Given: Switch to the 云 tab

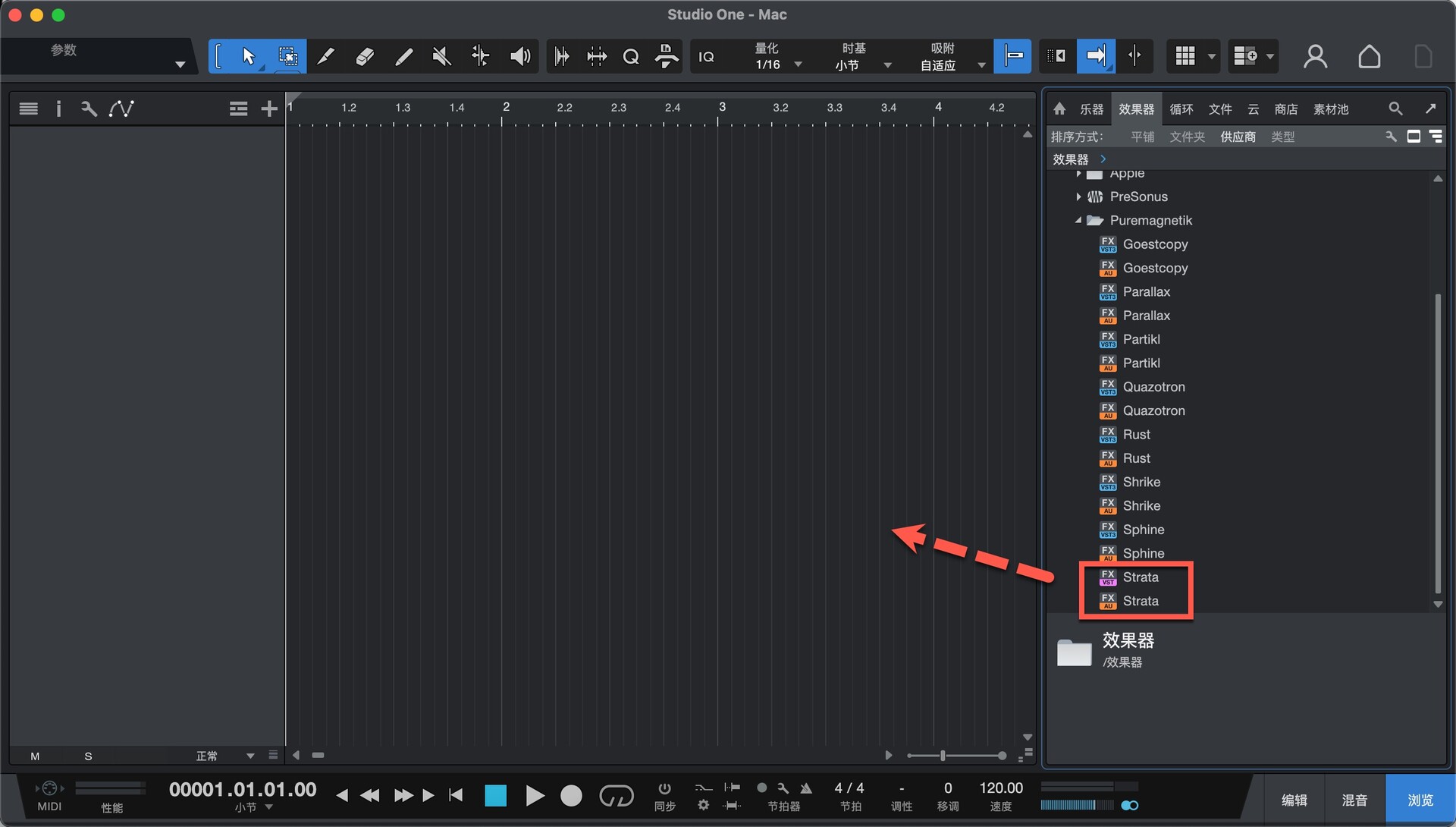Looking at the screenshot, I should tap(1254, 109).
